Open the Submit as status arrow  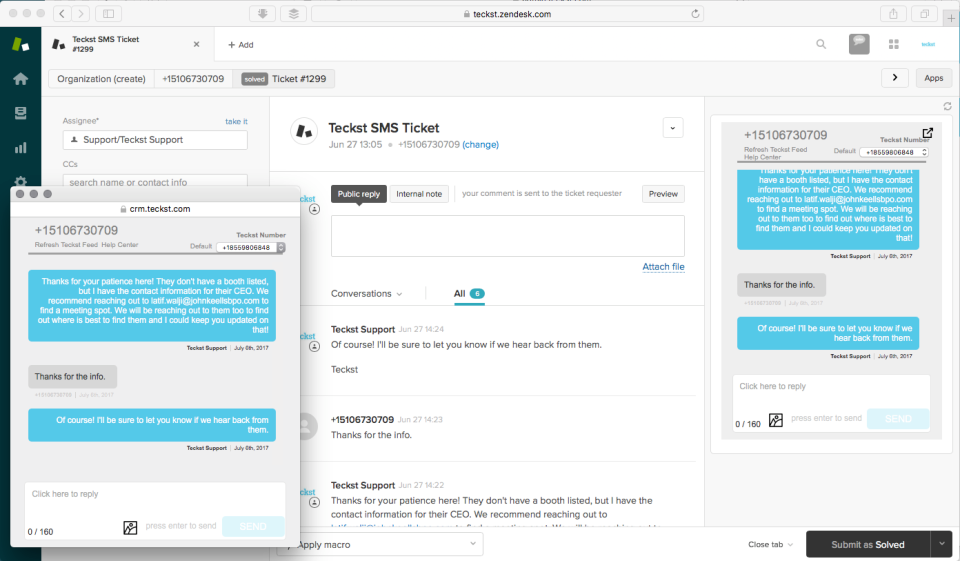pyautogui.click(x=942, y=544)
